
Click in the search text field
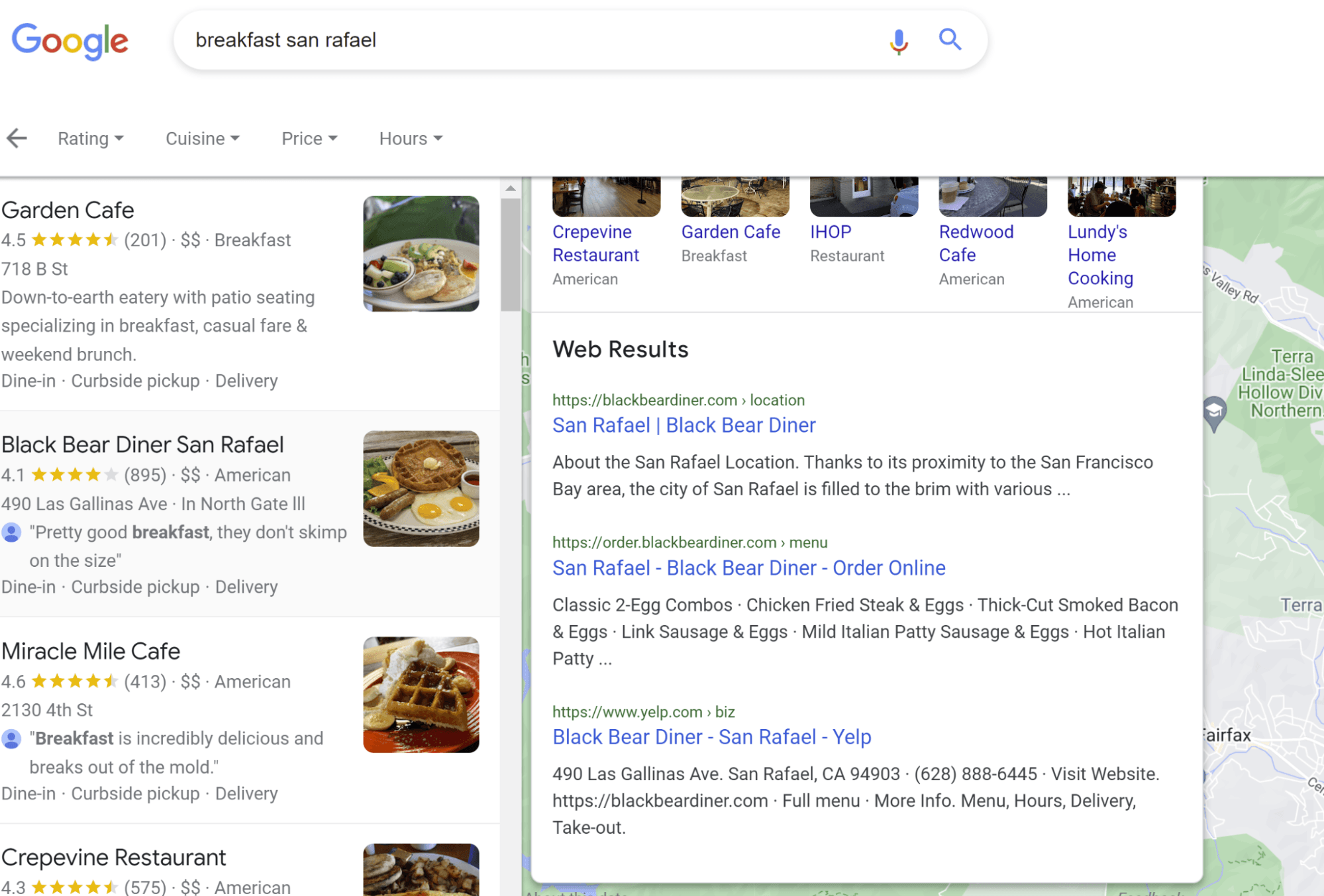point(530,40)
